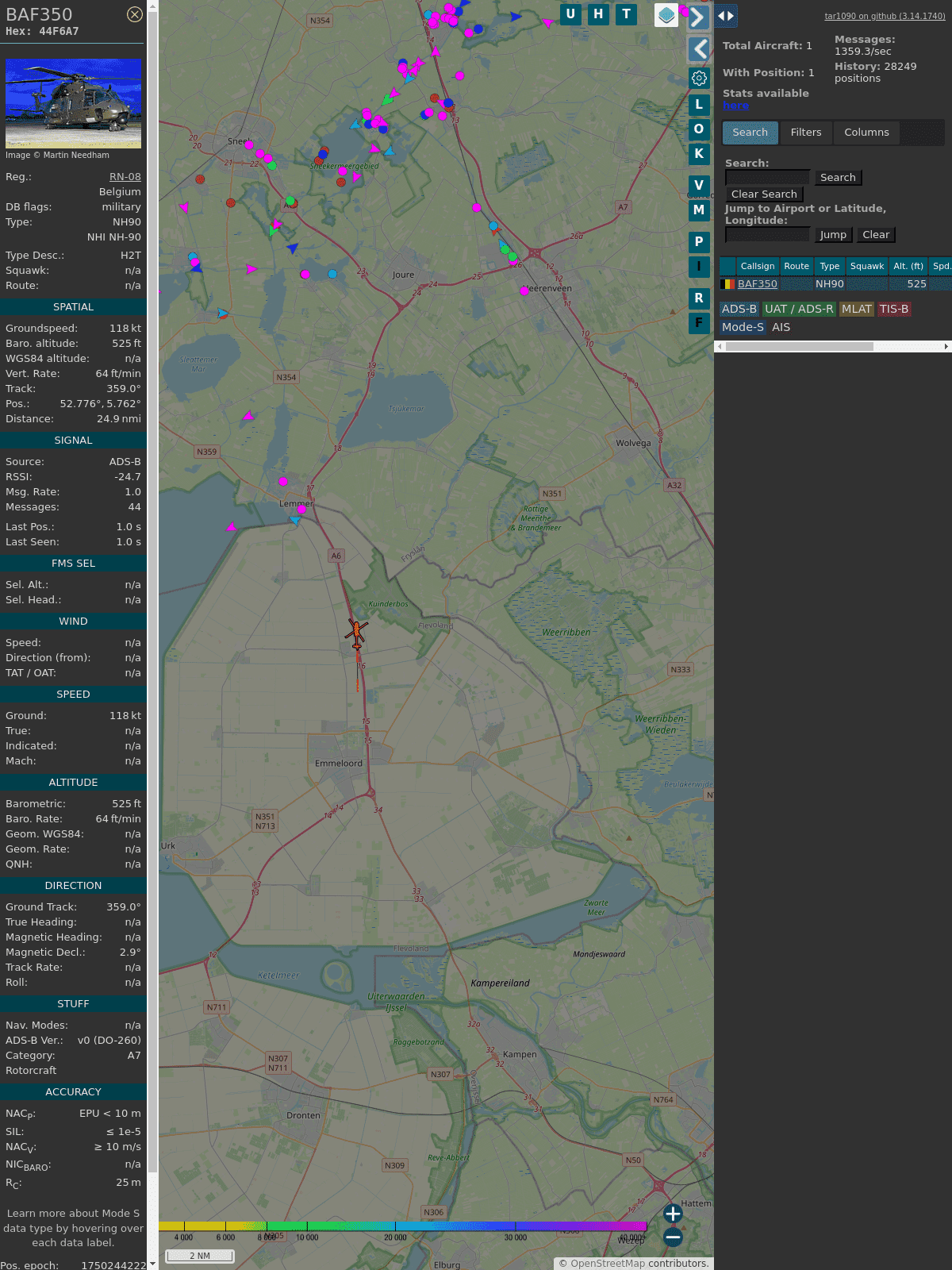Click the table scrollbar right arrow
The height and width of the screenshot is (1270, 952).
(x=946, y=347)
